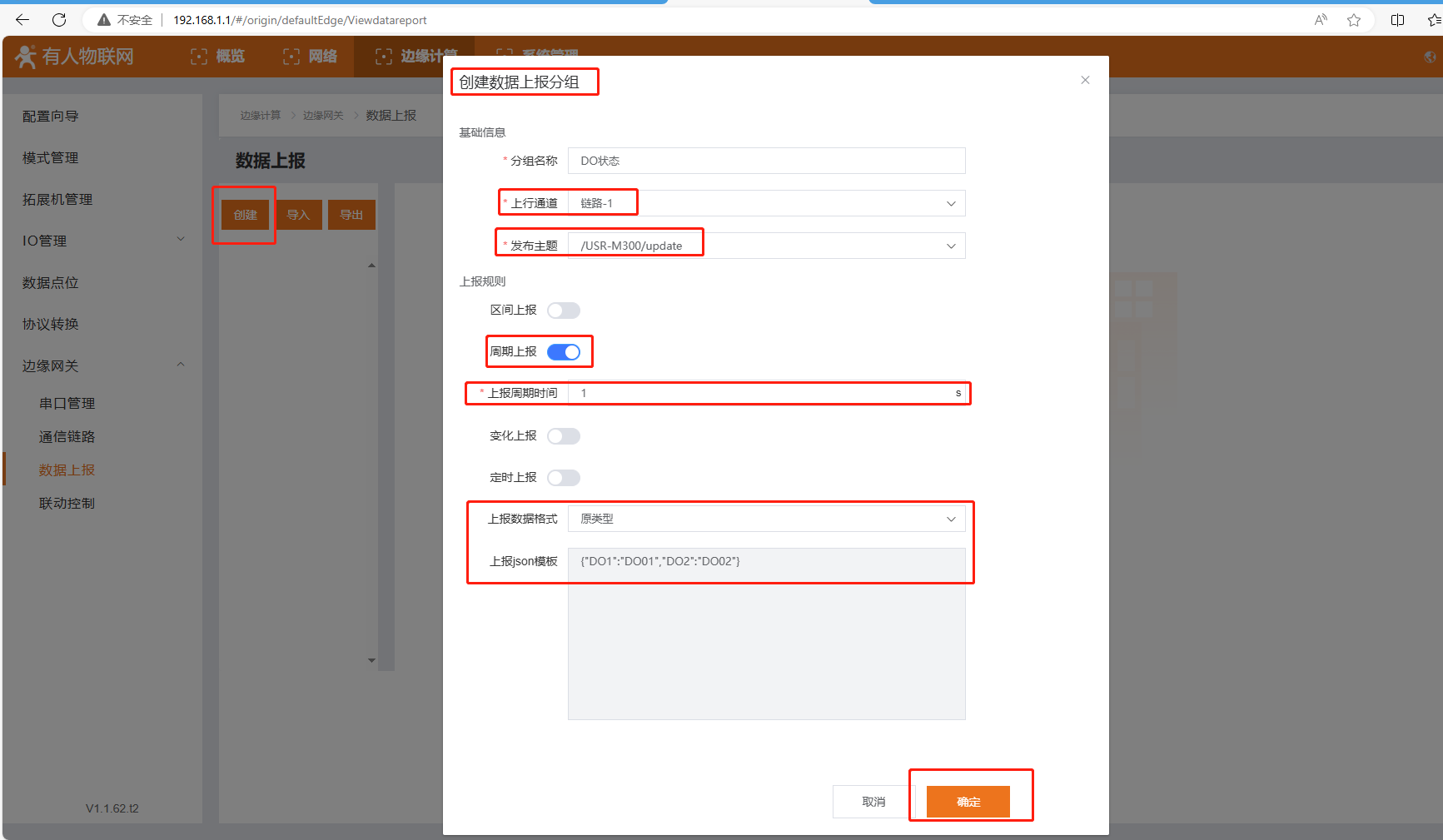Image resolution: width=1443 pixels, height=840 pixels.
Task: Open 通信链路 in the sidebar menu
Action: pyautogui.click(x=67, y=437)
